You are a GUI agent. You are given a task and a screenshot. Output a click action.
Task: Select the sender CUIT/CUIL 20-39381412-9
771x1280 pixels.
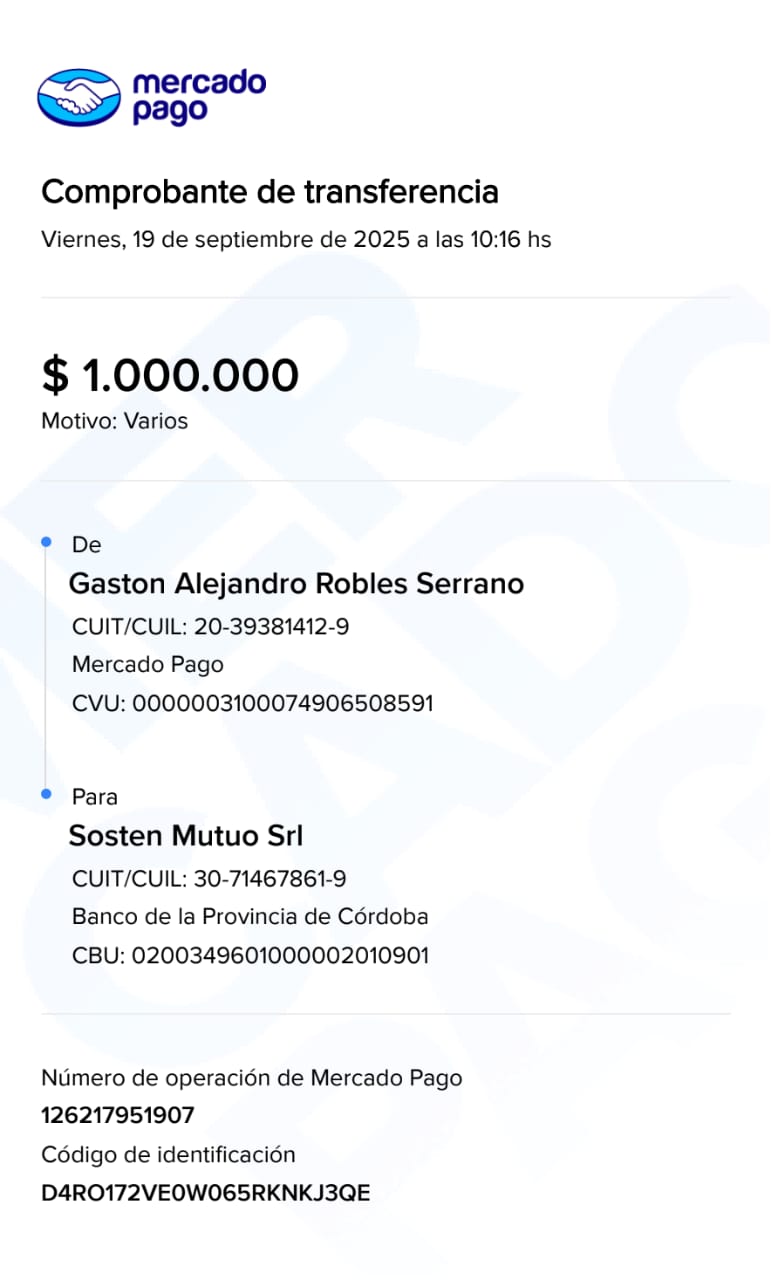[x=210, y=627]
